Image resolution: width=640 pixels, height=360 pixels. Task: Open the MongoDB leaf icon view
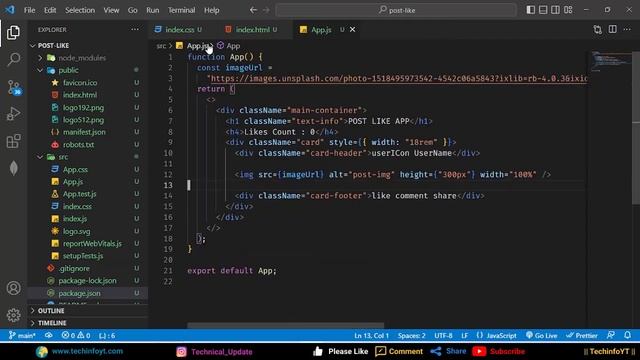13,168
